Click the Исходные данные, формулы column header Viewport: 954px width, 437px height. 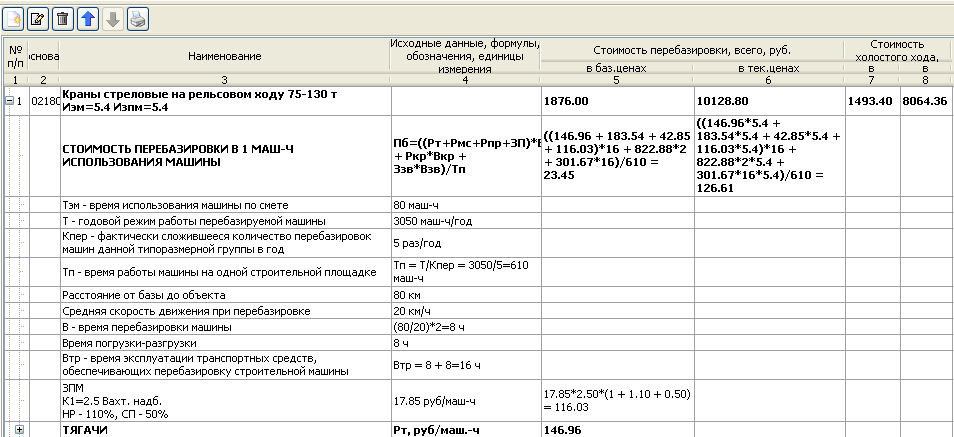pyautogui.click(x=465, y=56)
